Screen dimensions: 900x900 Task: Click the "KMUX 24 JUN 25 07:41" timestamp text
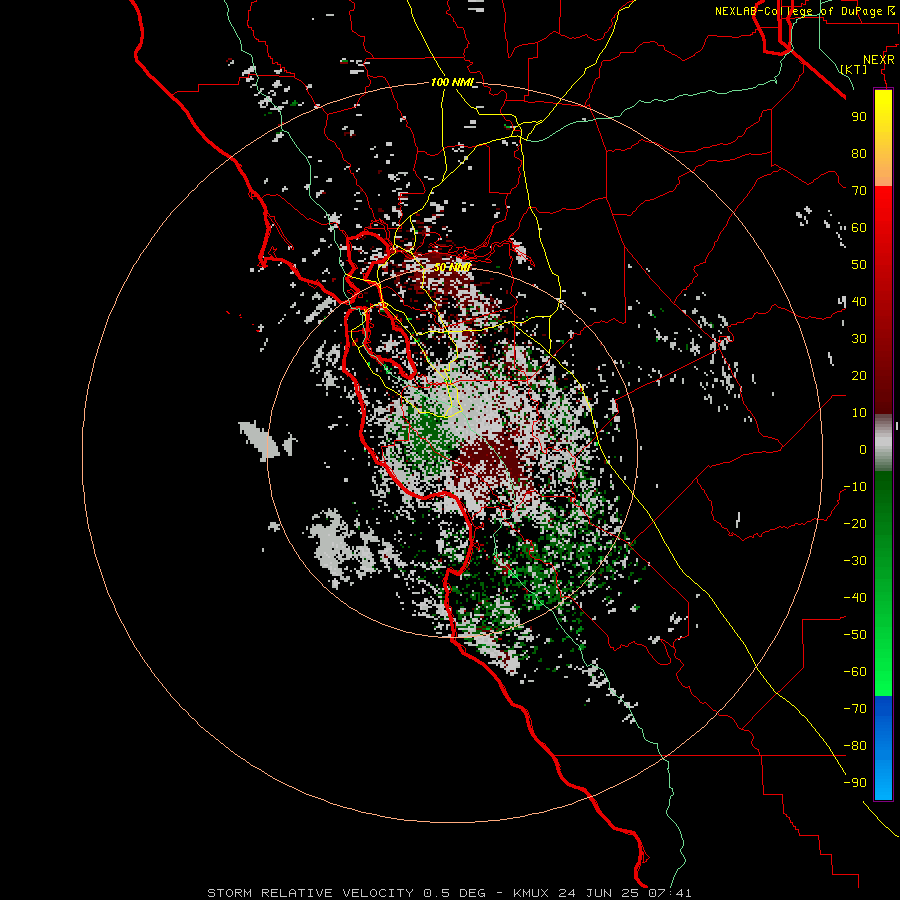coord(603,893)
